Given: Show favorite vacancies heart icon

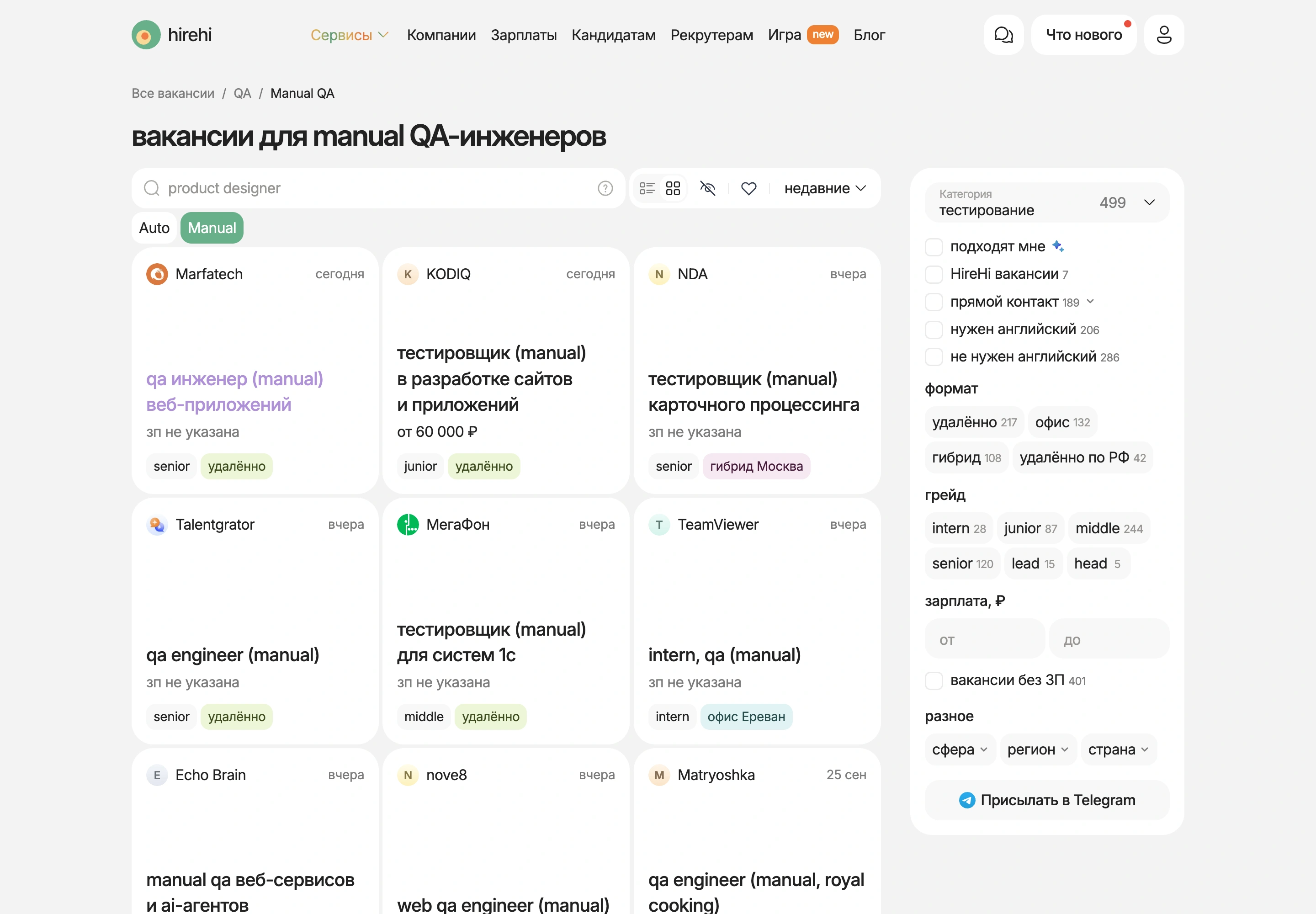Looking at the screenshot, I should coord(748,188).
